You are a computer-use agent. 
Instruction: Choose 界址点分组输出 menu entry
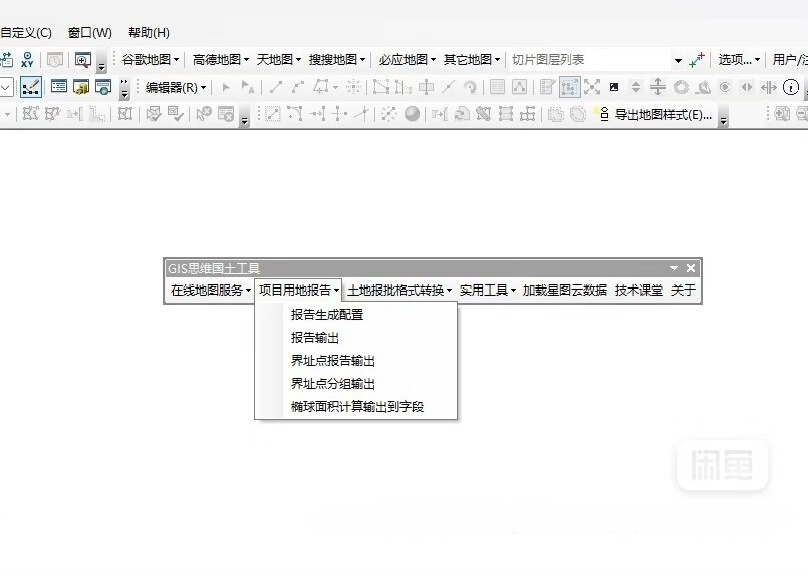(356, 383)
